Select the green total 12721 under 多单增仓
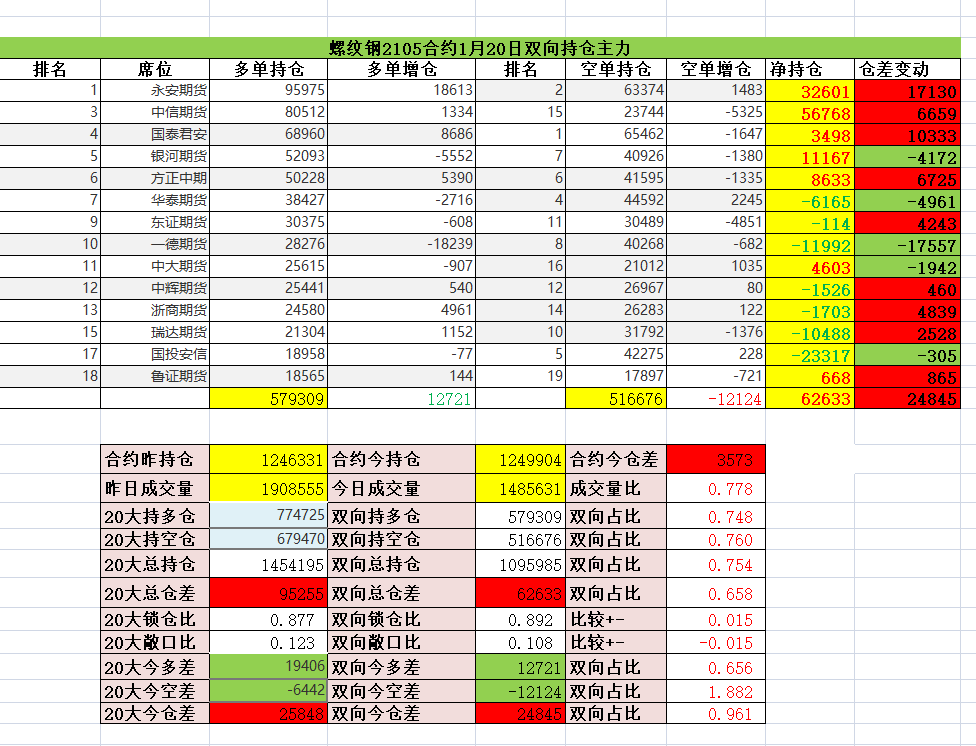The width and height of the screenshot is (976, 746). coord(401,399)
